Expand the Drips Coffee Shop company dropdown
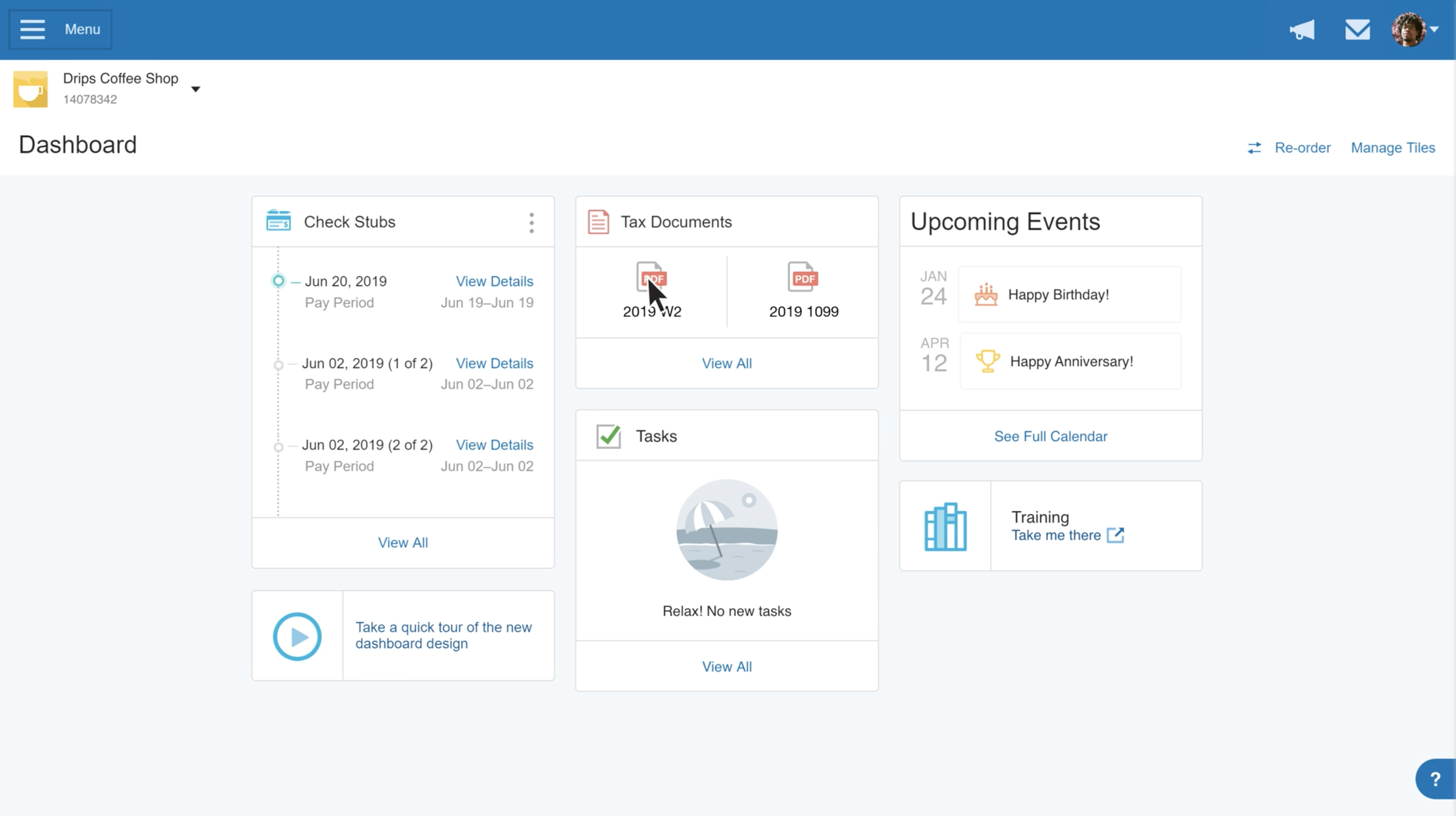Screen dimensions: 1456x816 196,89
